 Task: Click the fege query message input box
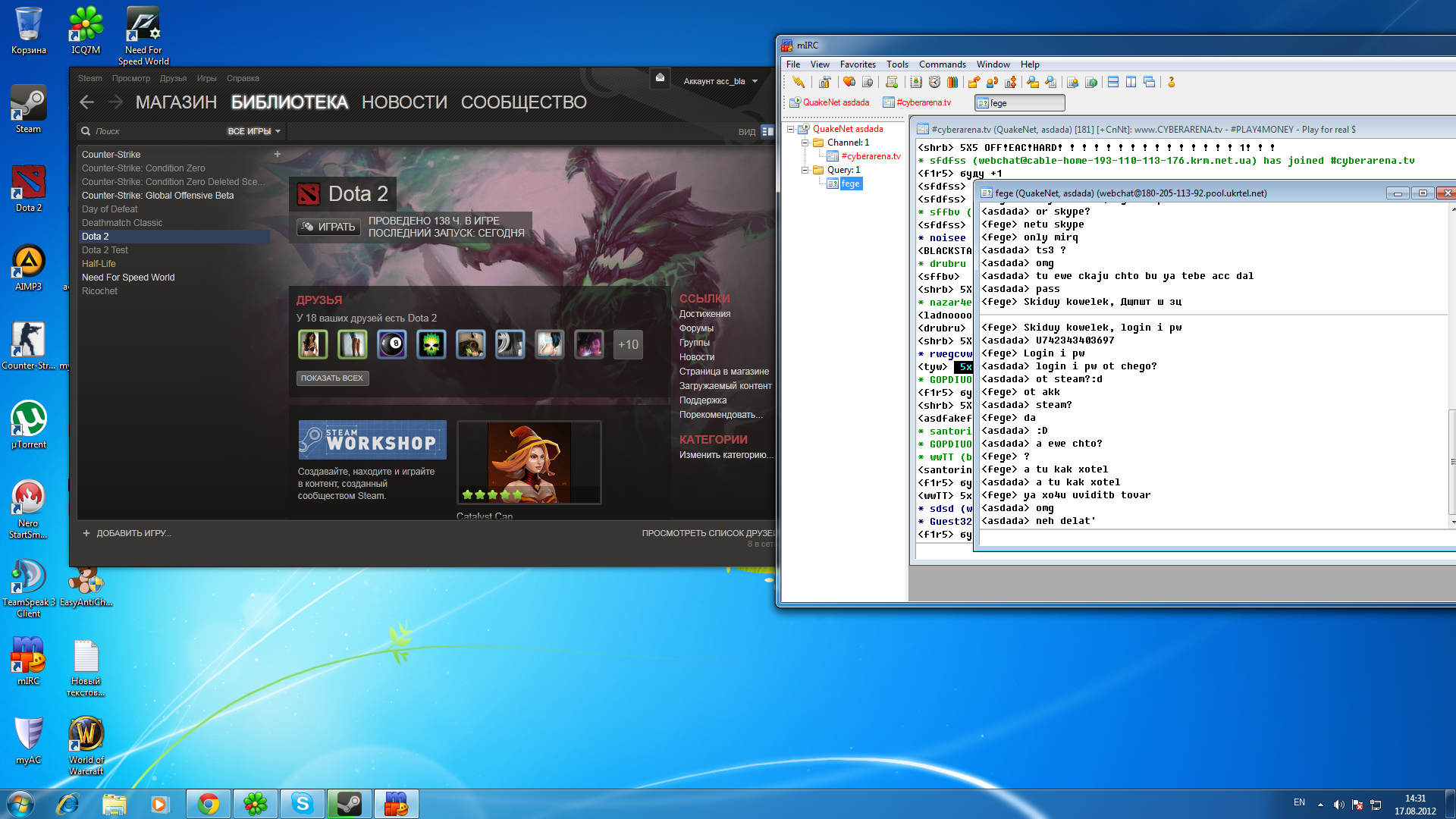1216,537
